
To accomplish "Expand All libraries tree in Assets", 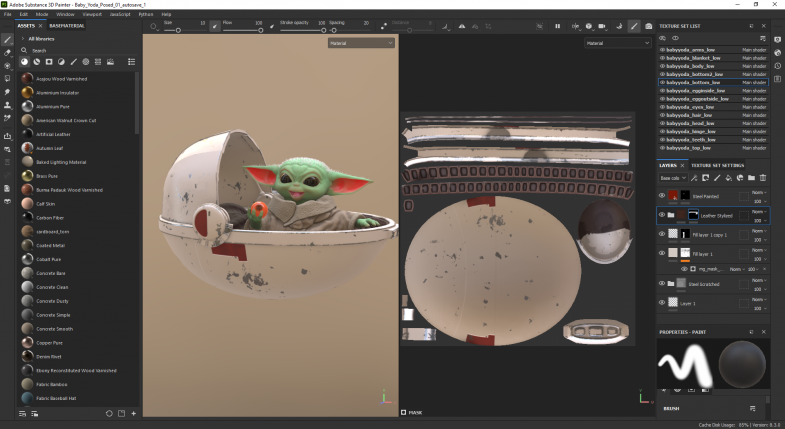I will click(x=23, y=39).
